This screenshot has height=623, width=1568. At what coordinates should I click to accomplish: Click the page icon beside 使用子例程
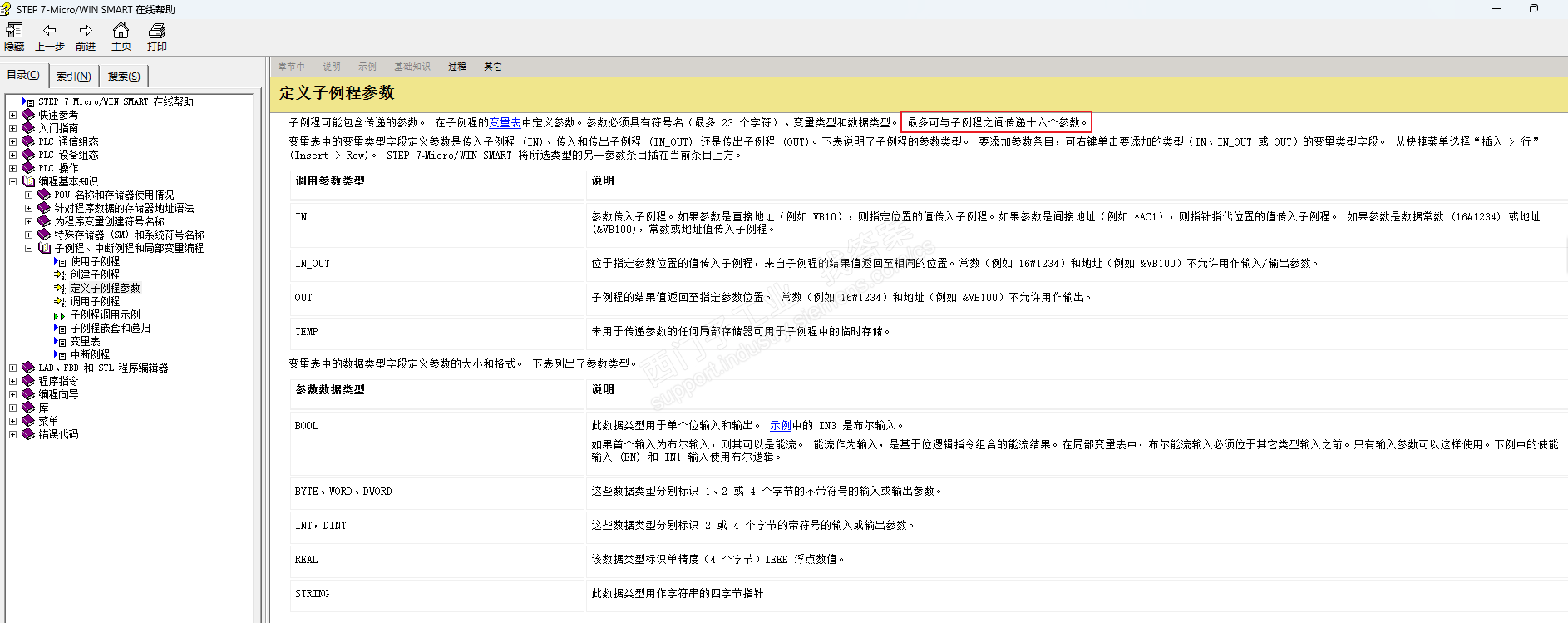click(x=60, y=261)
